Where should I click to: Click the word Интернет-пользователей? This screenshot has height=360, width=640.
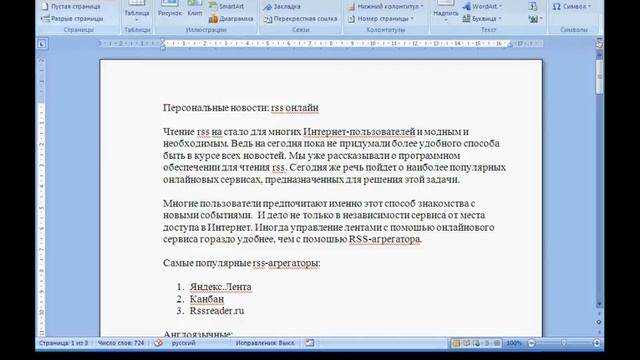click(x=359, y=132)
